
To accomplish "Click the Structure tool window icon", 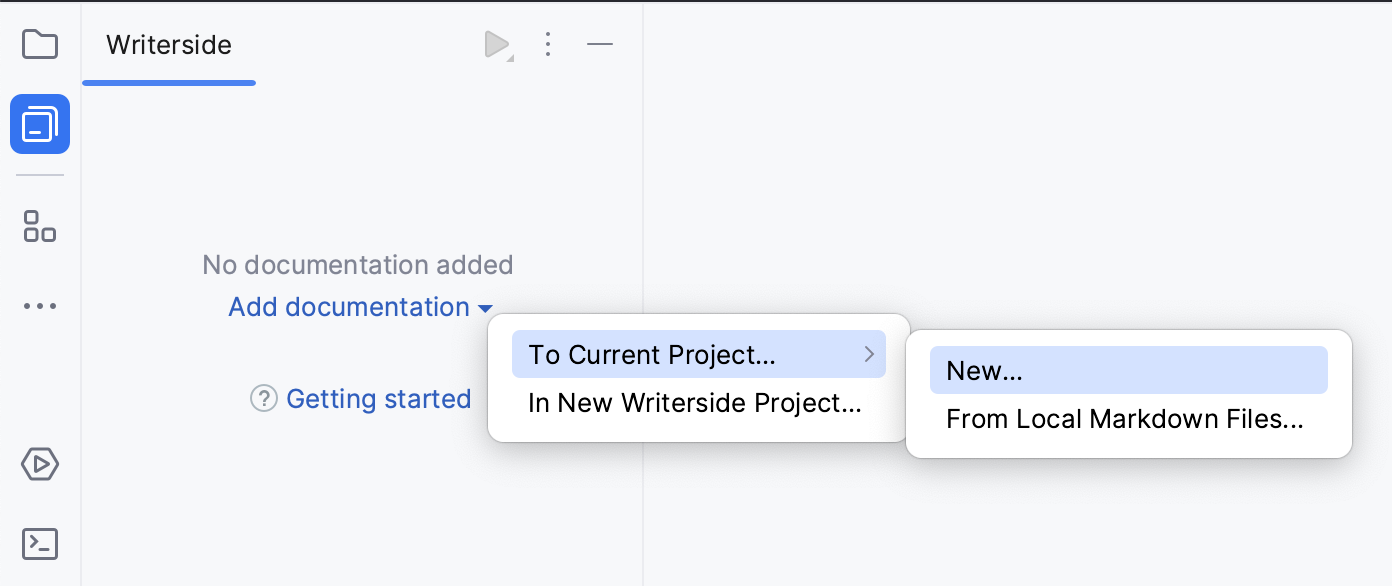I will 40,227.
